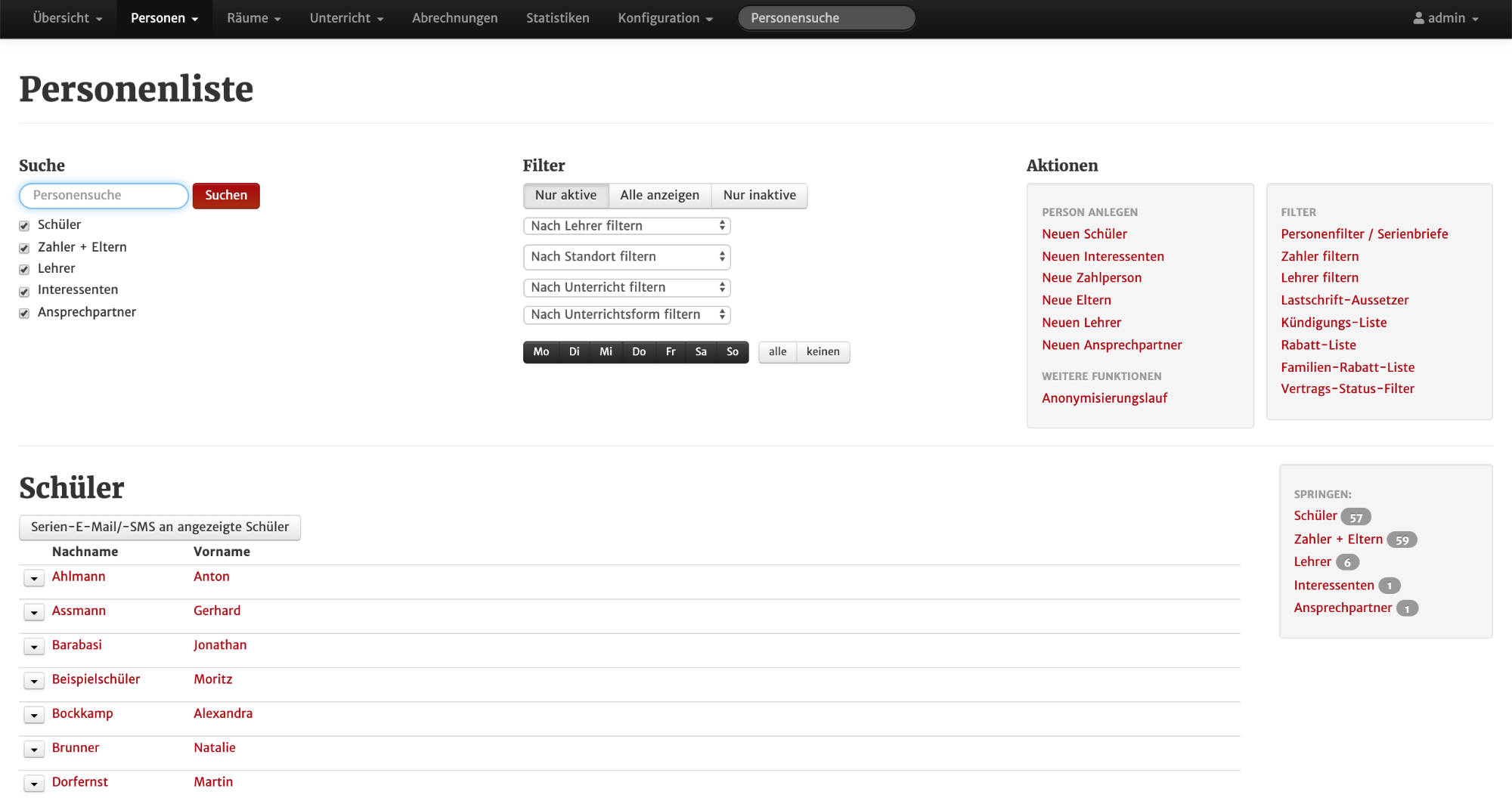The width and height of the screenshot is (1512, 804).
Task: Open the Übersicht menu
Action: 67,18
